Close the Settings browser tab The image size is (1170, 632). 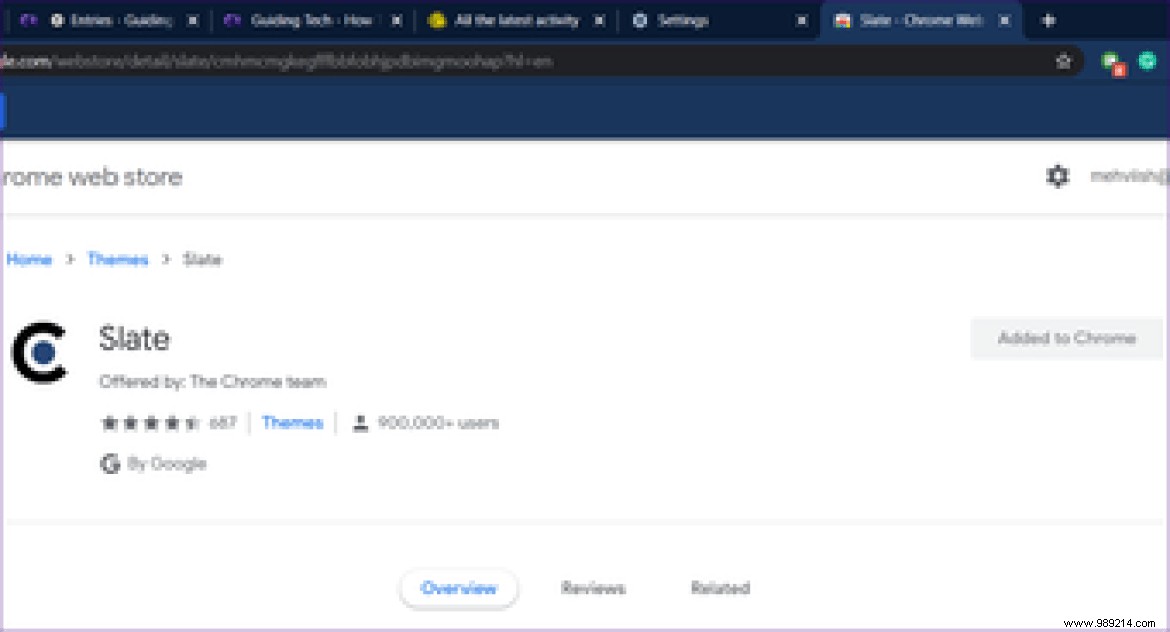click(801, 20)
